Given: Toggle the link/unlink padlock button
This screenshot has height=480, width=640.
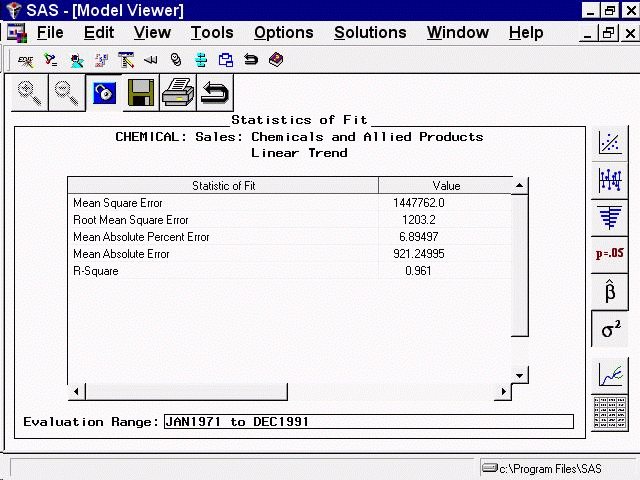Looking at the screenshot, I should tap(103, 93).
